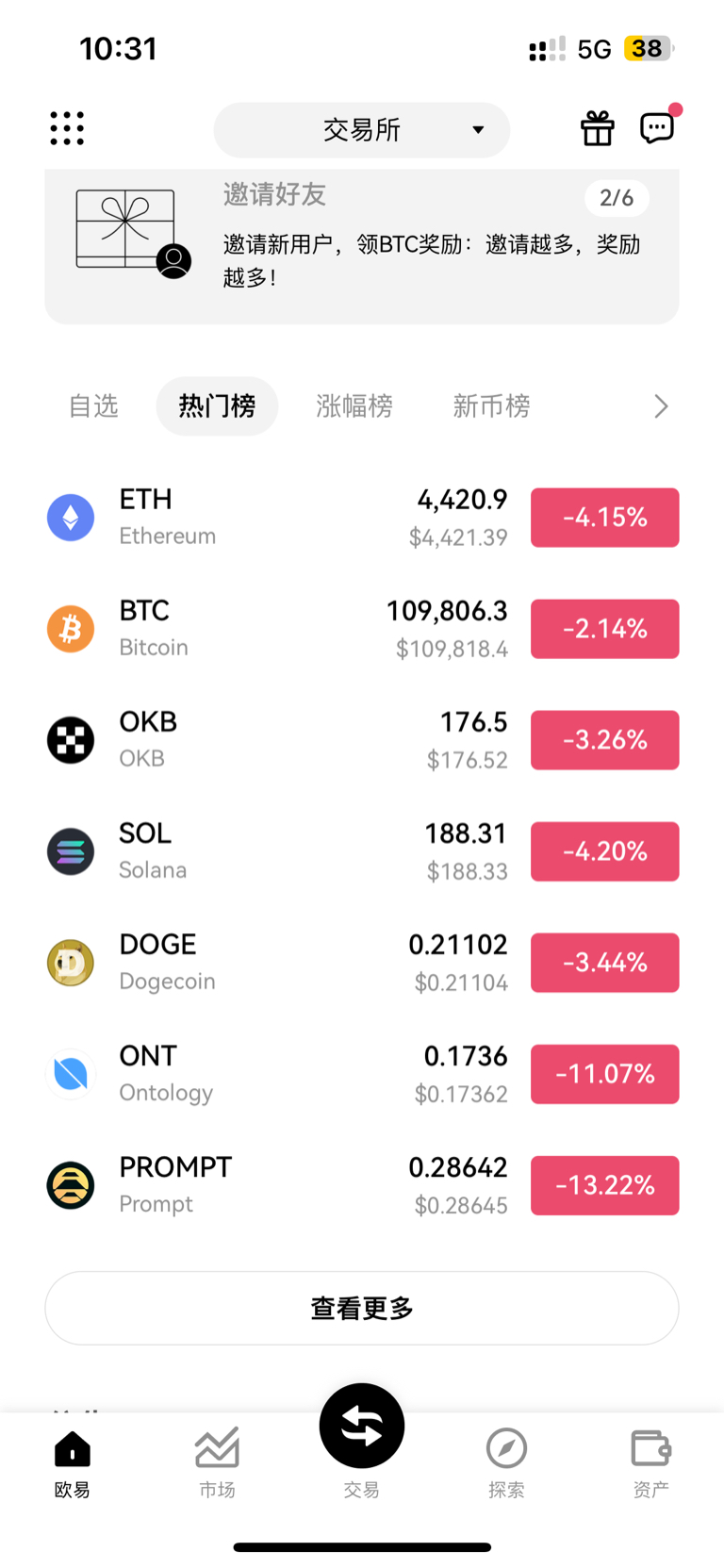724x1568 pixels.
Task: Open the 邀请好友 invite banner
Action: point(362,246)
